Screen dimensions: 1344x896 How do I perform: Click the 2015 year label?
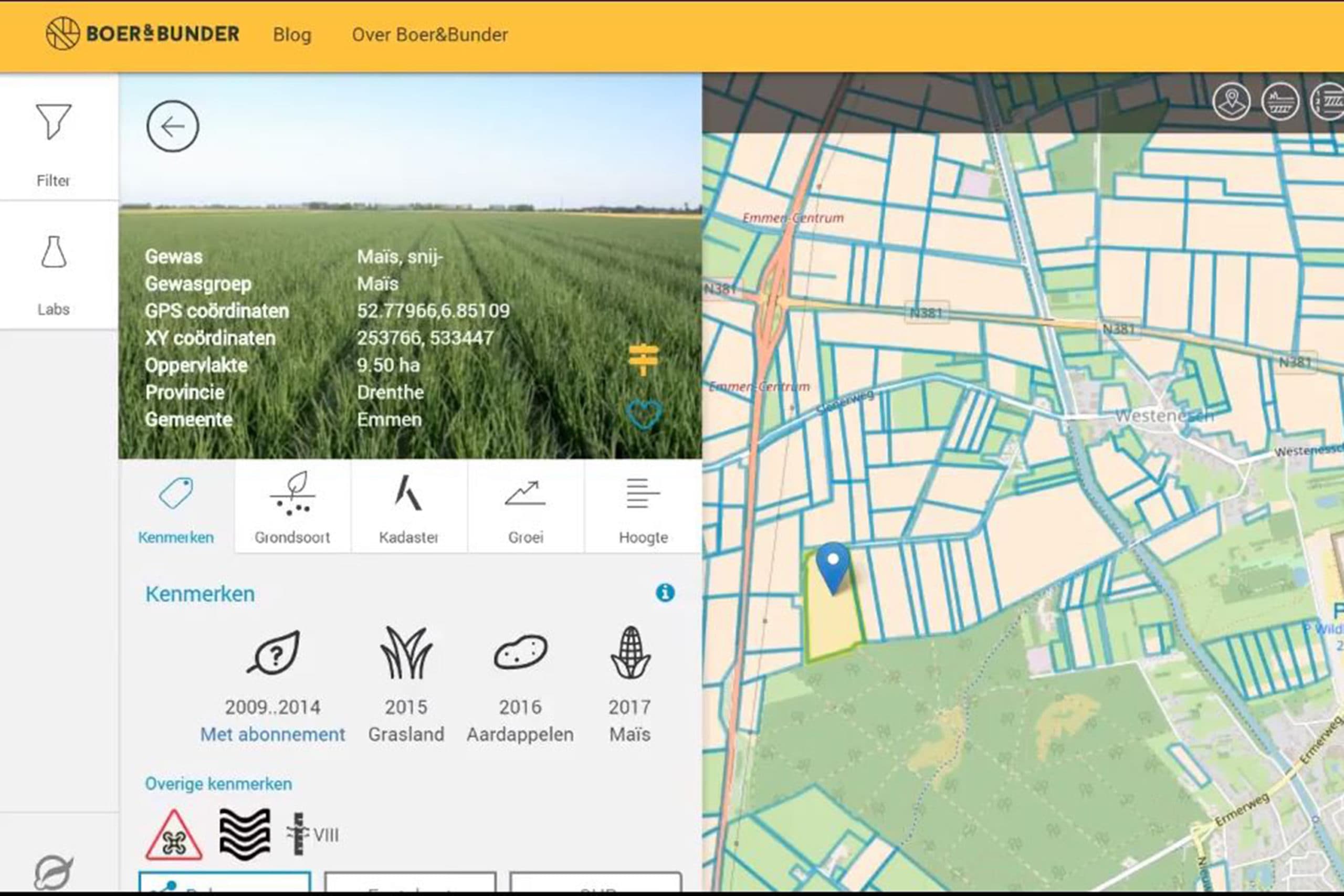(x=406, y=708)
